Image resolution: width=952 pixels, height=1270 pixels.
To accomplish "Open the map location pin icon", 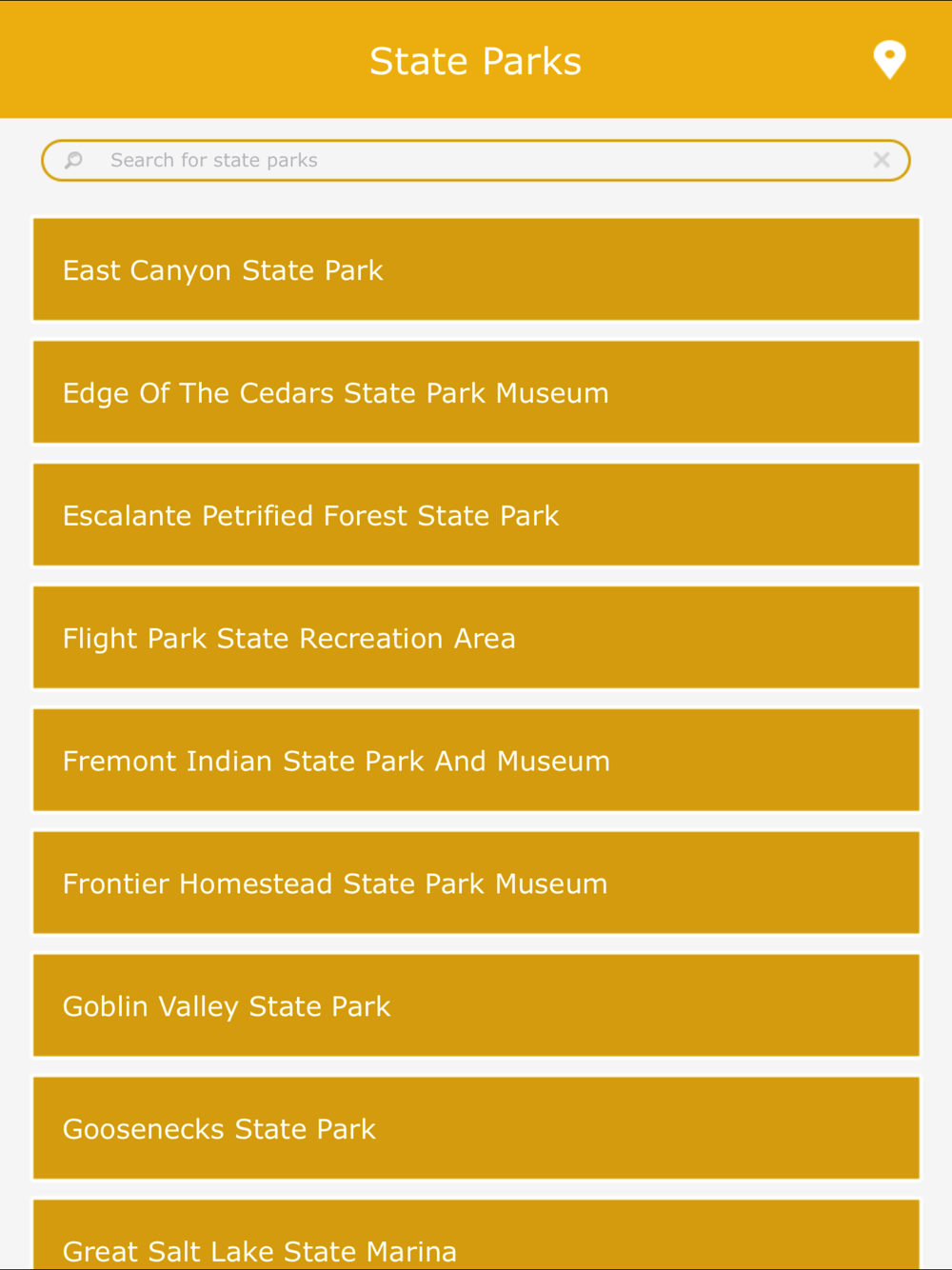I will (889, 60).
